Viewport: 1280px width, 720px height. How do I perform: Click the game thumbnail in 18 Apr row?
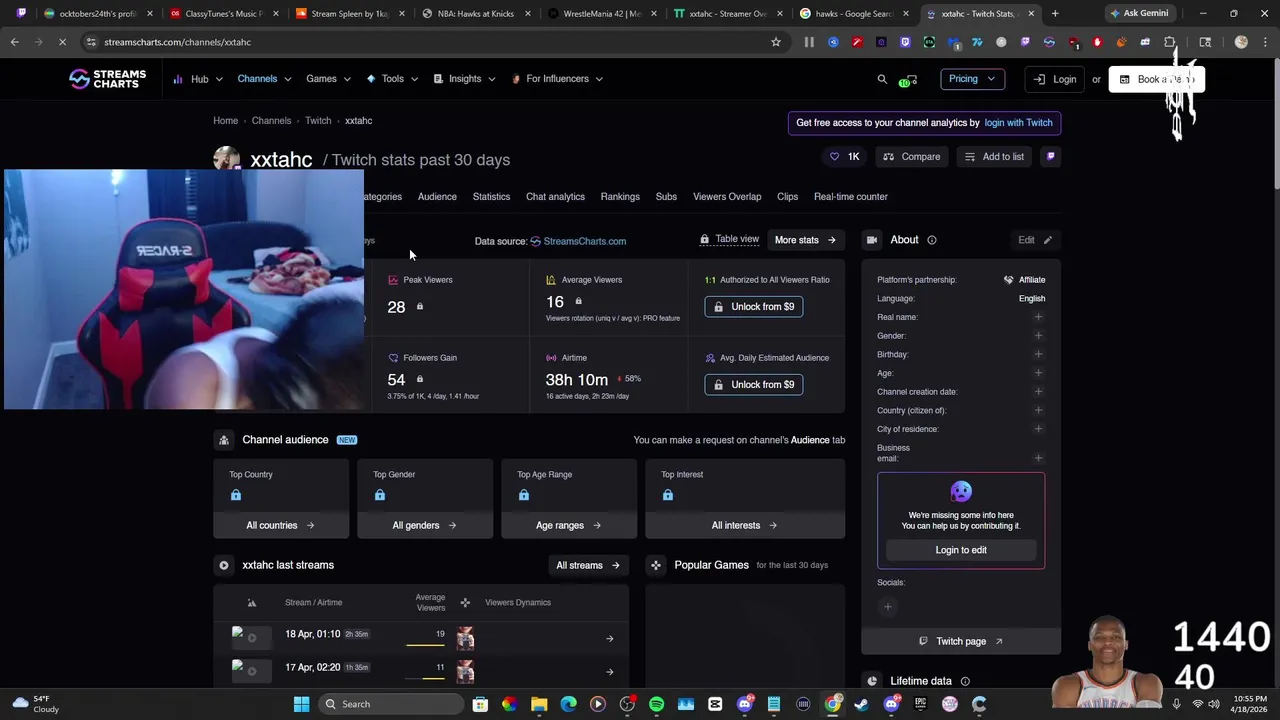coord(465,639)
